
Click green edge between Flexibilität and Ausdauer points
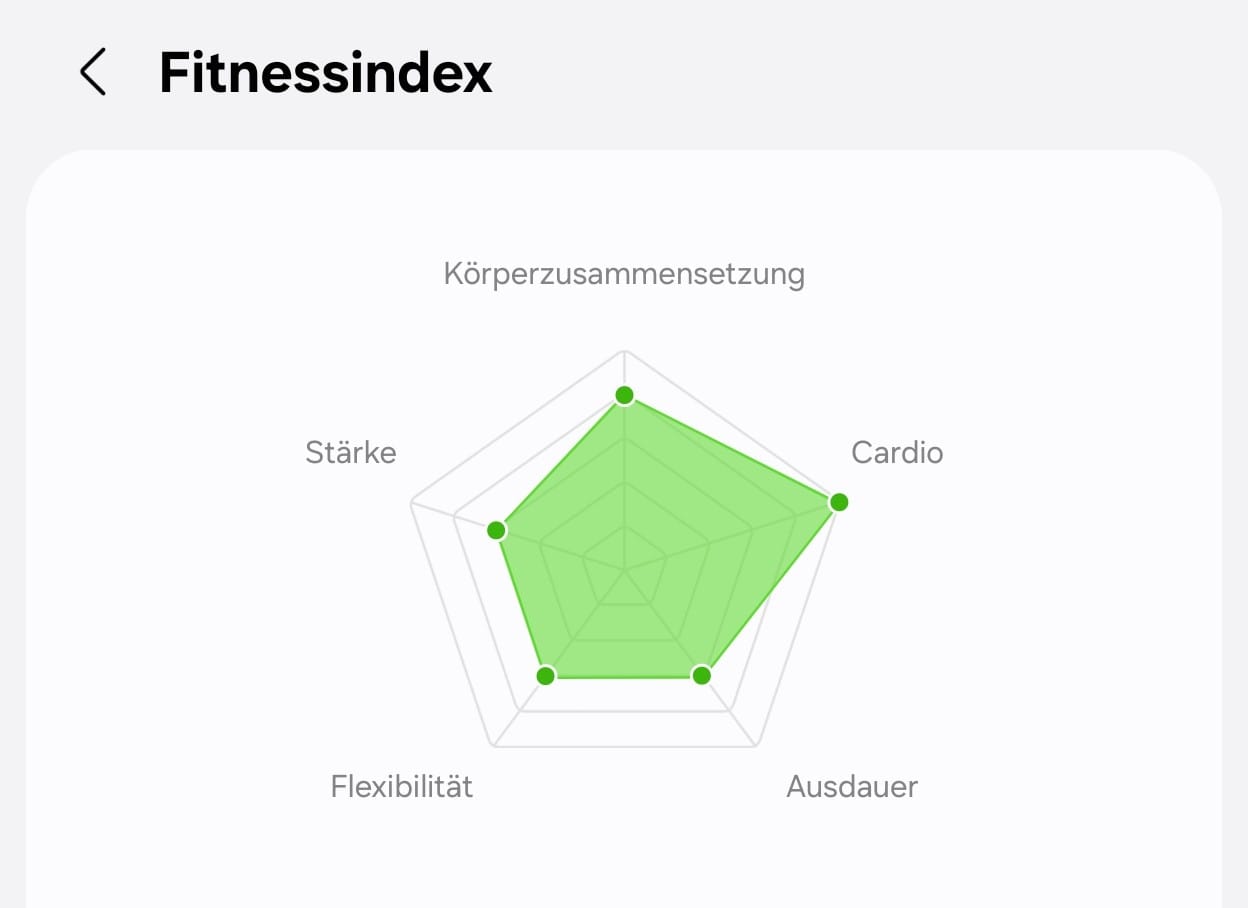pyautogui.click(x=624, y=677)
